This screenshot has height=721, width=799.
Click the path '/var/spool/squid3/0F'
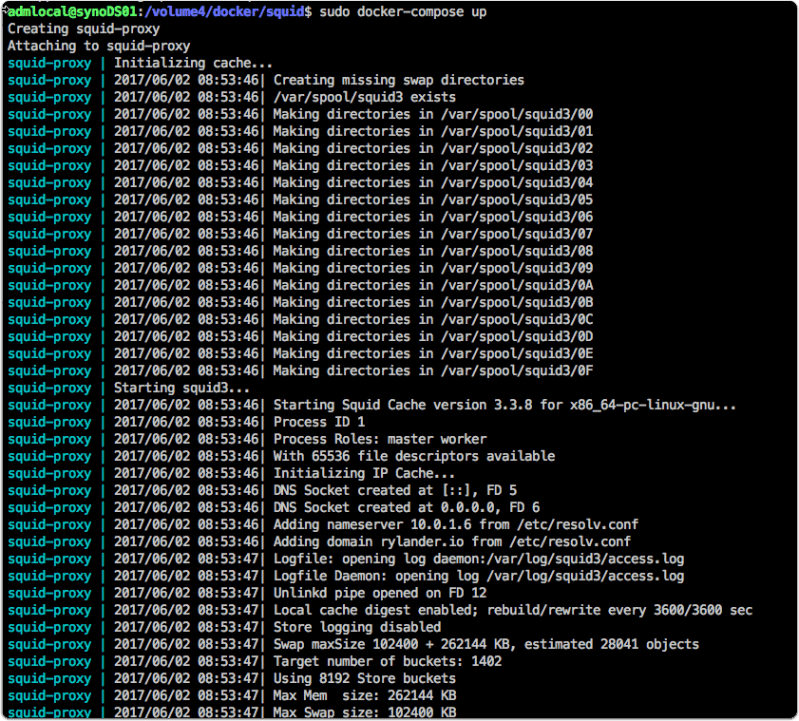tap(517, 371)
